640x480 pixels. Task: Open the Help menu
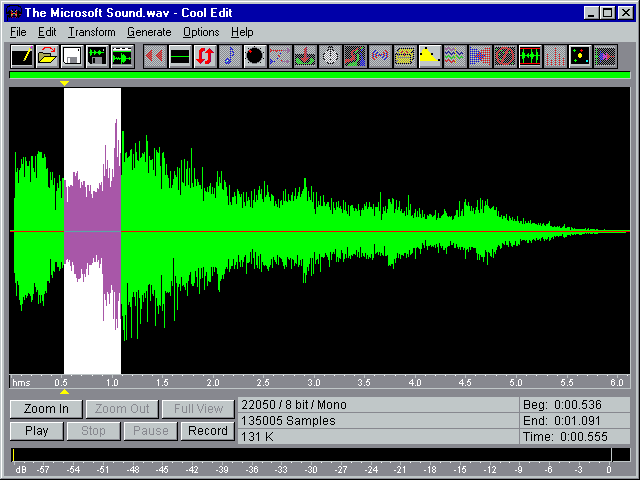click(x=242, y=32)
